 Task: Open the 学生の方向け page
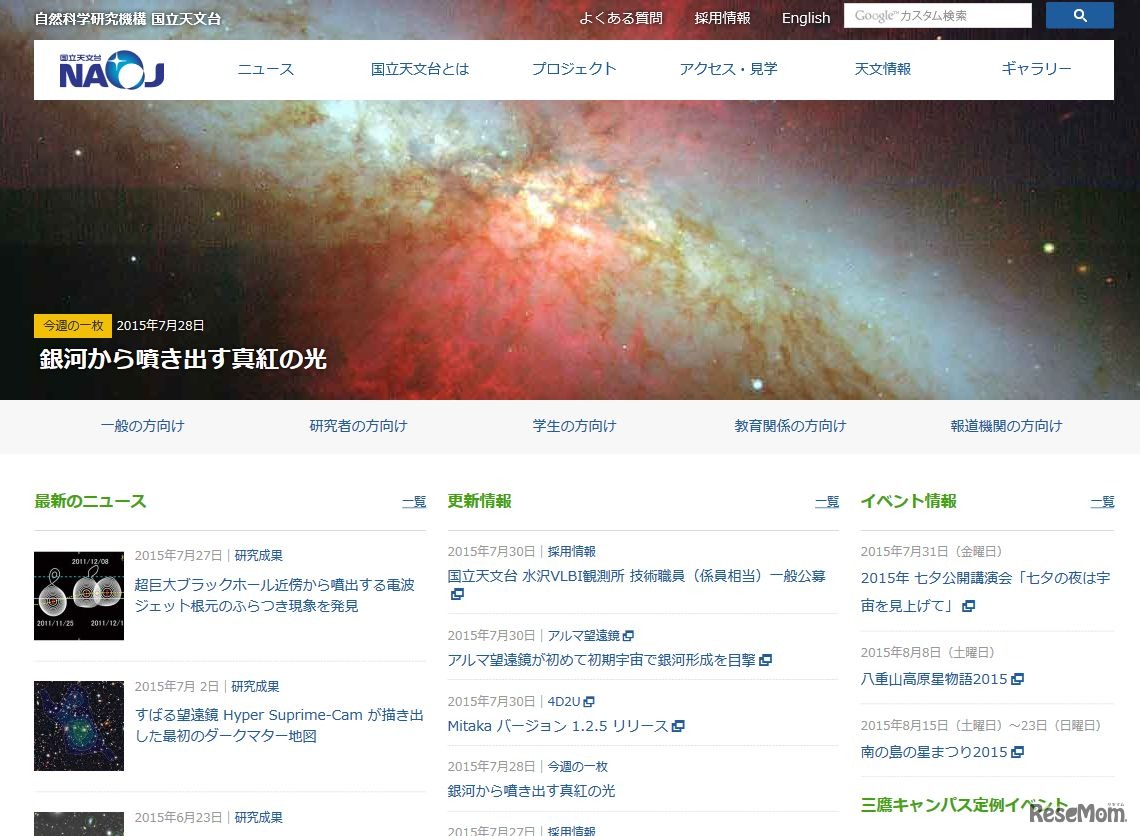click(x=574, y=425)
